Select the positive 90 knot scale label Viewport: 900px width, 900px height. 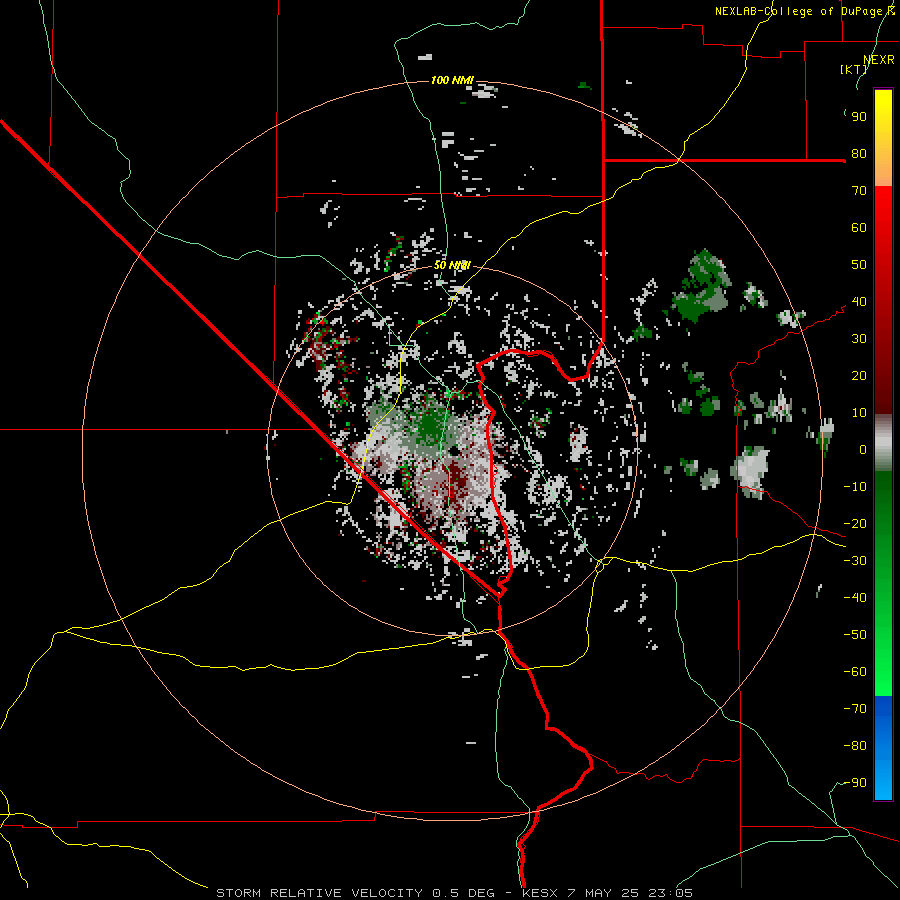(x=859, y=117)
